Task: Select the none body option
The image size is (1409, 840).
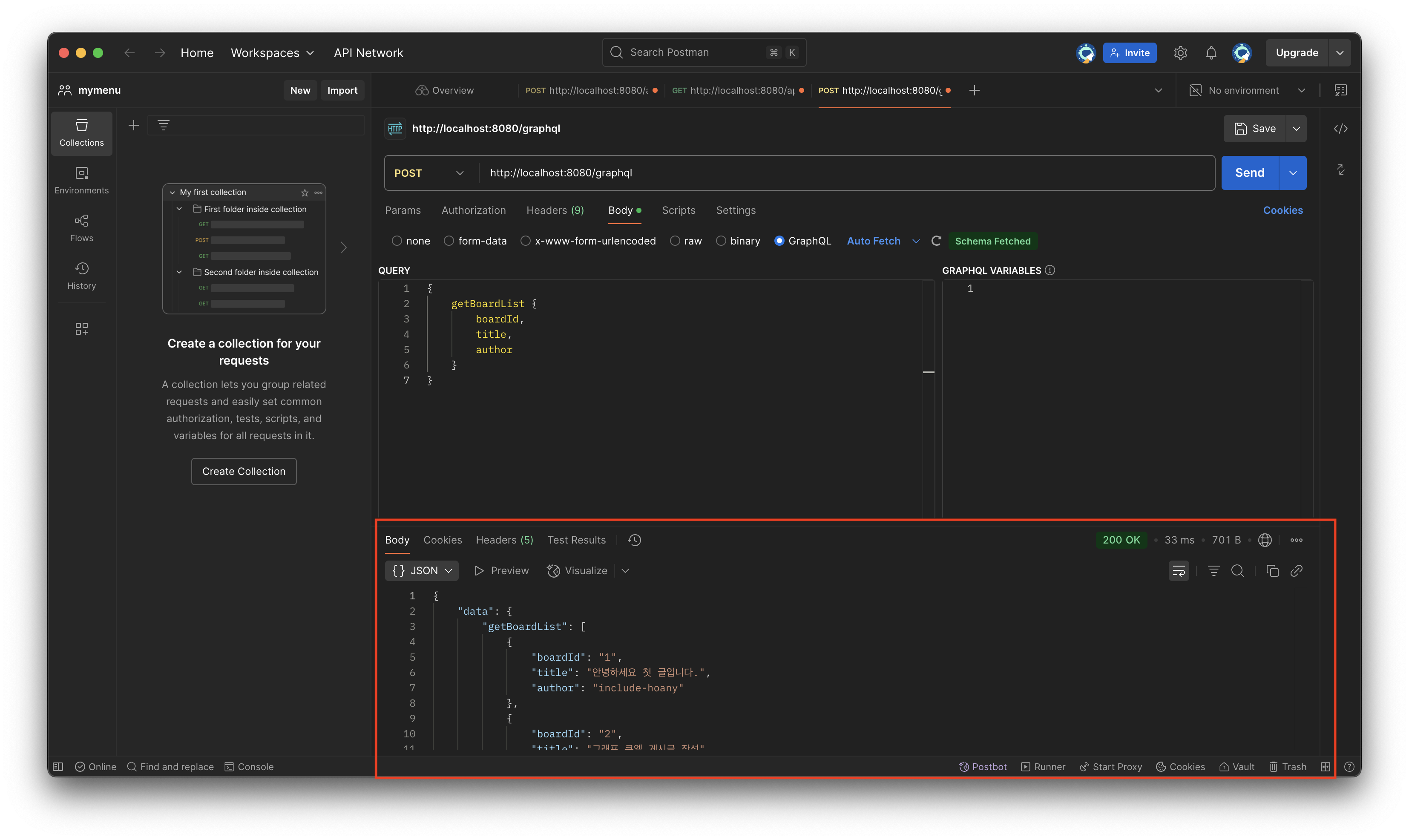Action: pyautogui.click(x=397, y=241)
